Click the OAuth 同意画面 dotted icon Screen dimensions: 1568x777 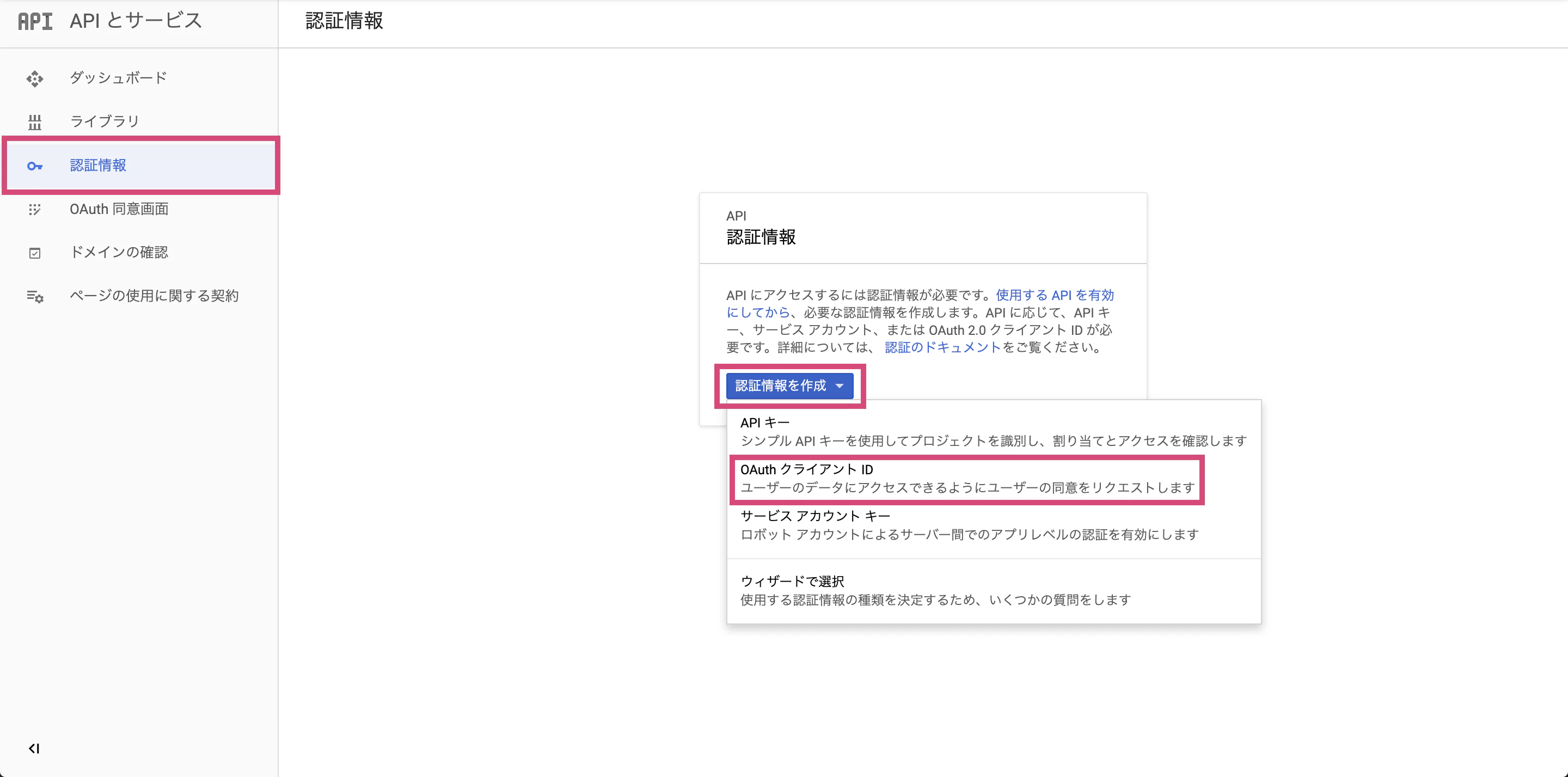click(35, 210)
